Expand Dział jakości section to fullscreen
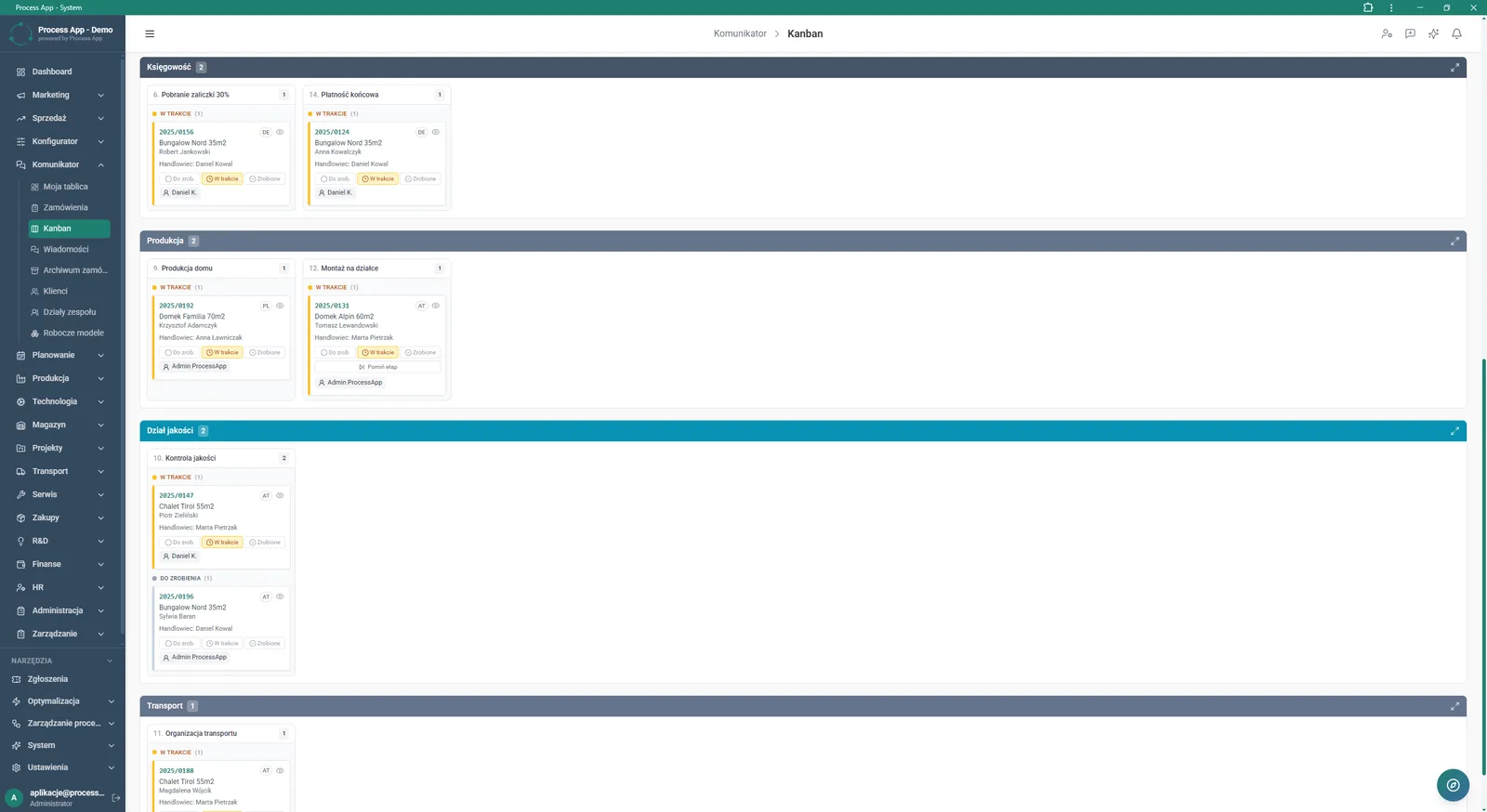This screenshot has width=1487, height=812. pyautogui.click(x=1454, y=431)
